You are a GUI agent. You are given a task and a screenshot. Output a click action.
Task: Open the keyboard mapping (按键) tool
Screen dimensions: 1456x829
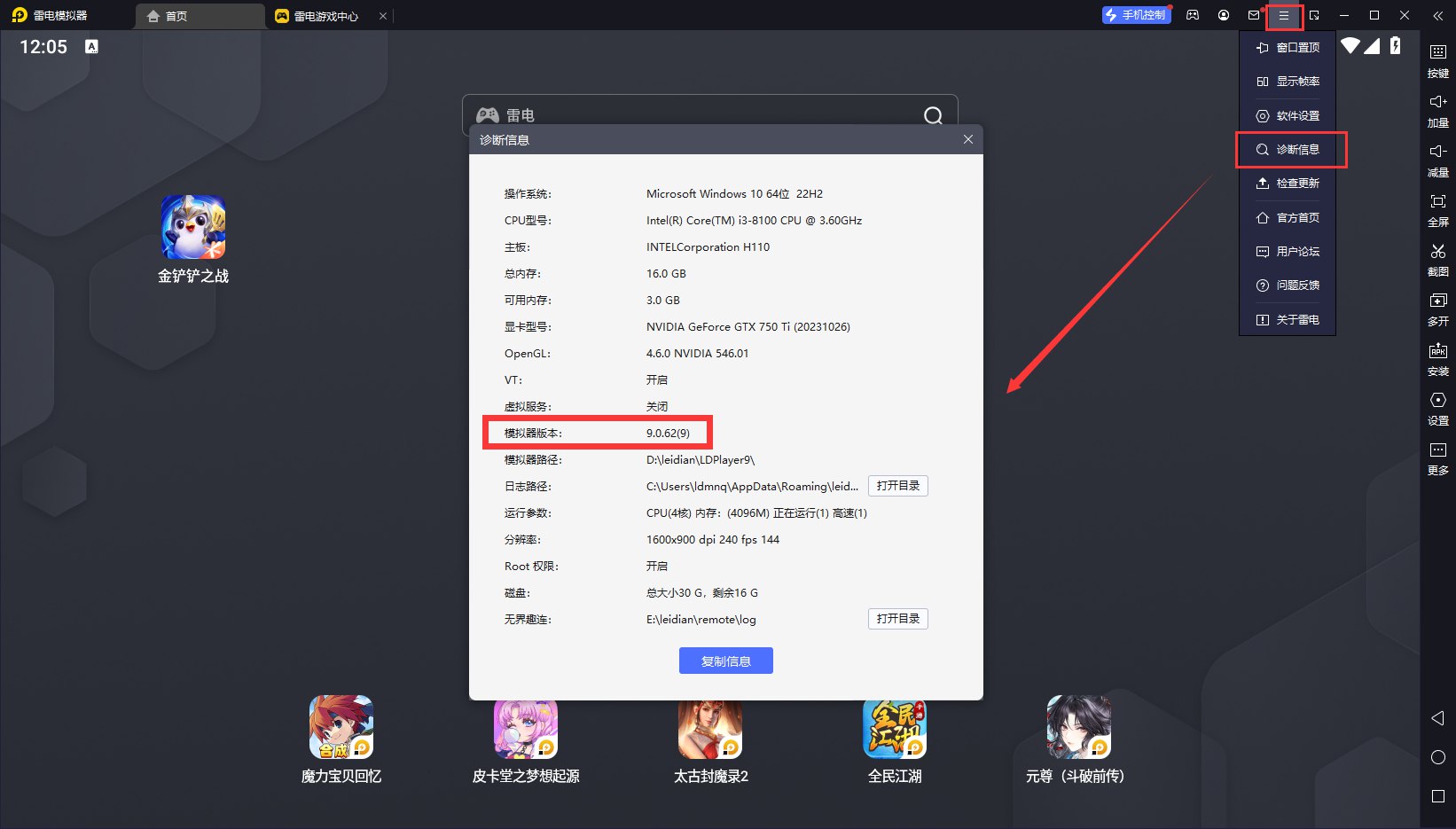[x=1438, y=52]
